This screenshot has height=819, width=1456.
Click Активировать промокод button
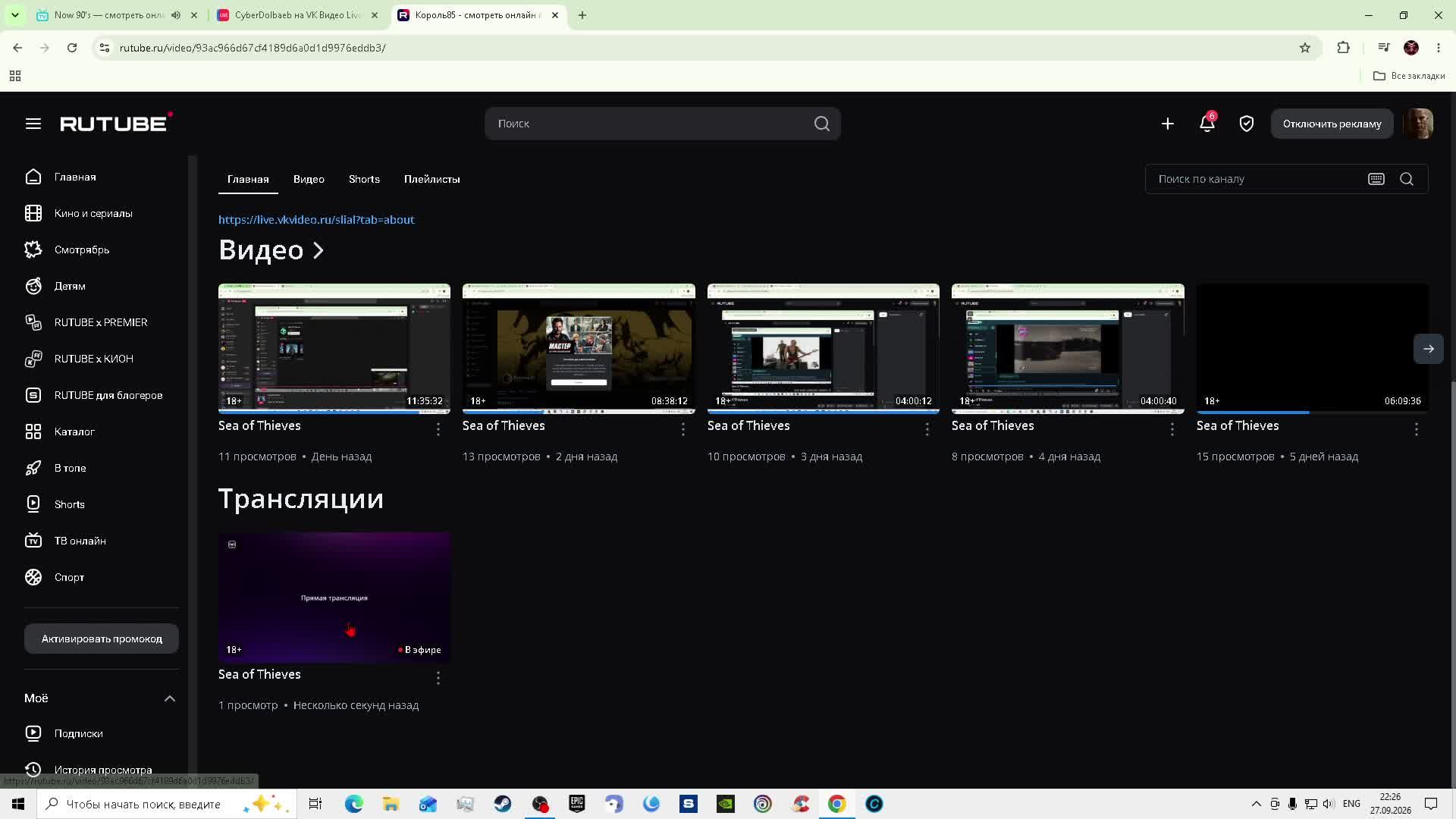(x=102, y=639)
